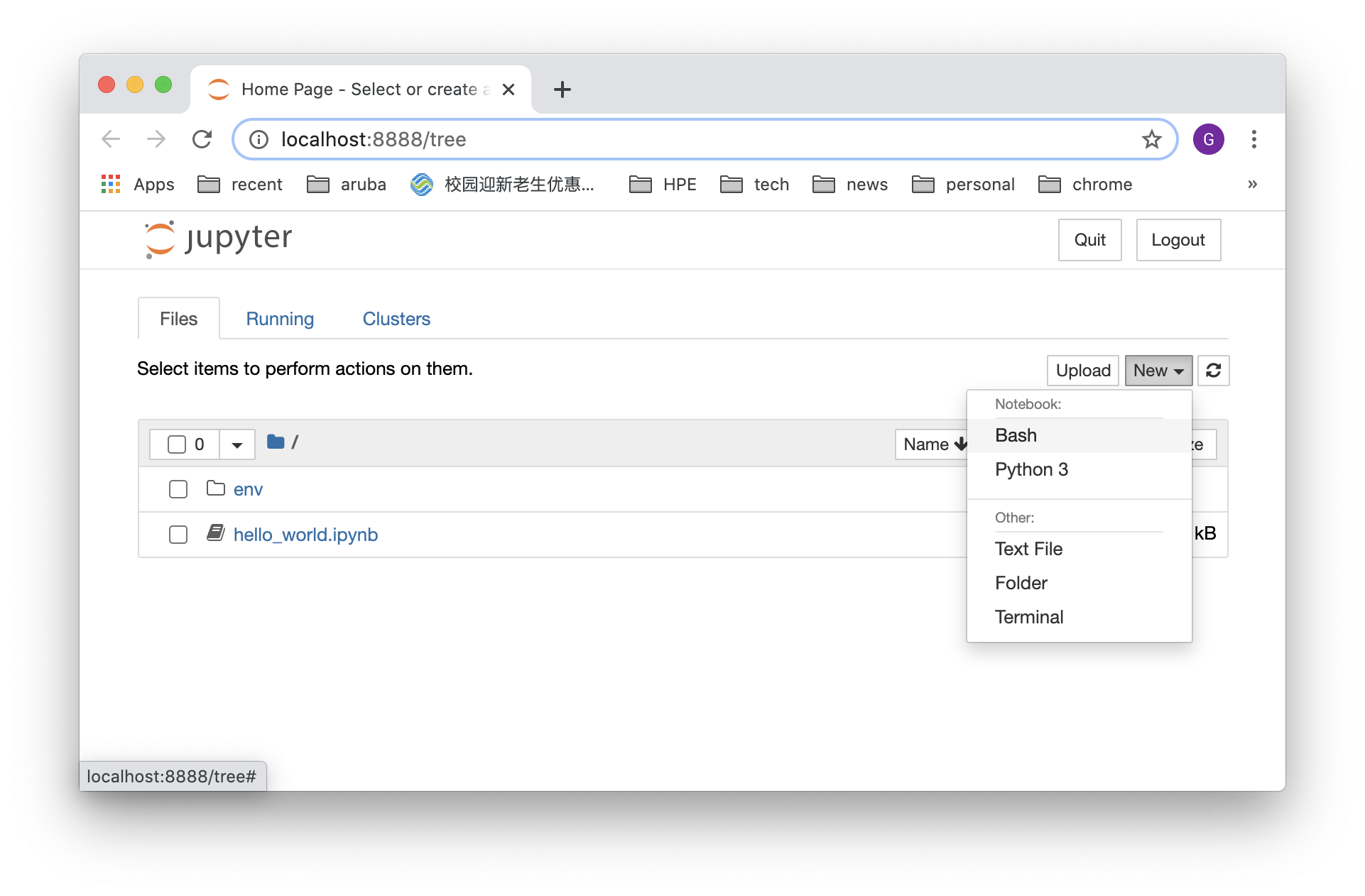Collapse the New dropdown button
1365x896 pixels.
pos(1158,371)
